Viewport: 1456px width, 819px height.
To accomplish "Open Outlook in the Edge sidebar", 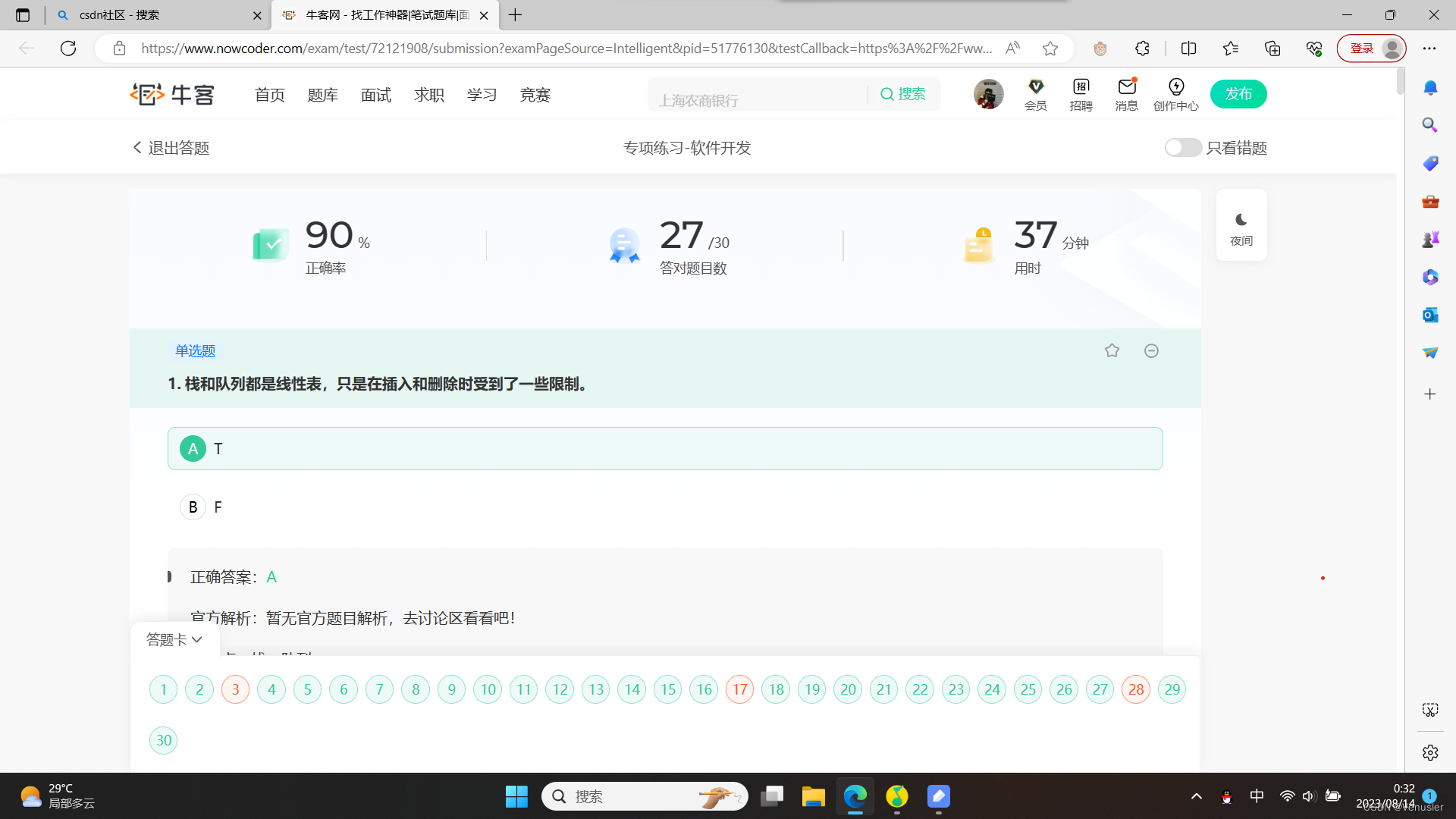I will [x=1430, y=315].
